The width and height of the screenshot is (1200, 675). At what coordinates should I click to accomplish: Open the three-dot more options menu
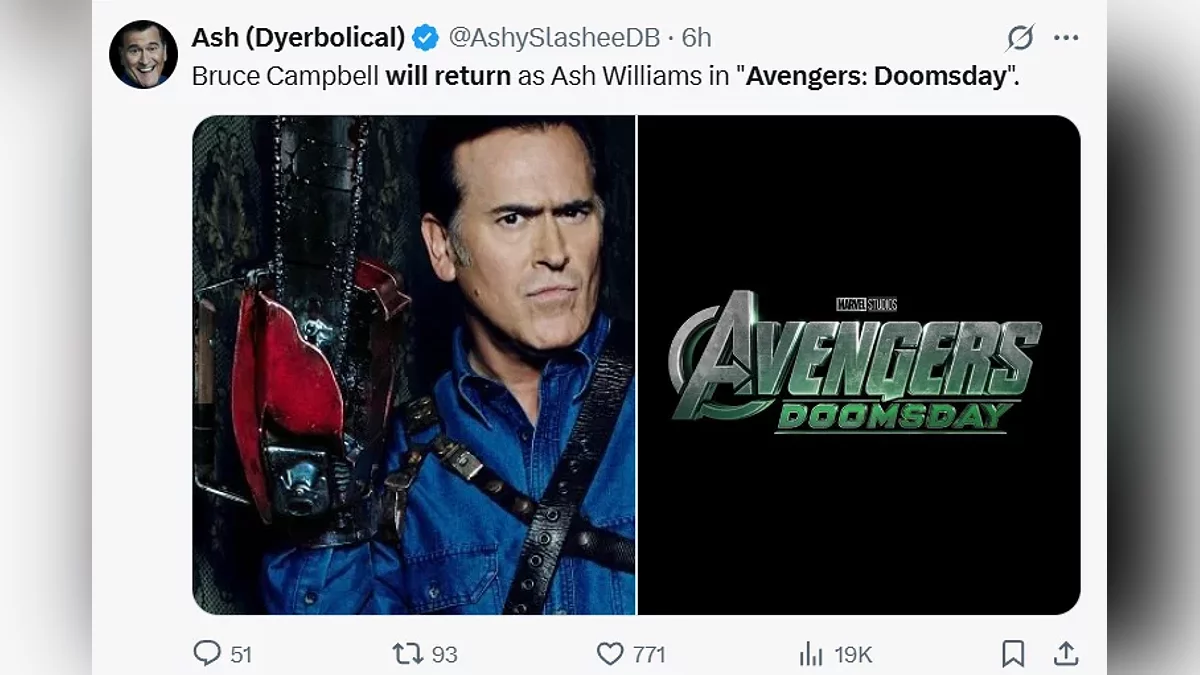(1066, 39)
